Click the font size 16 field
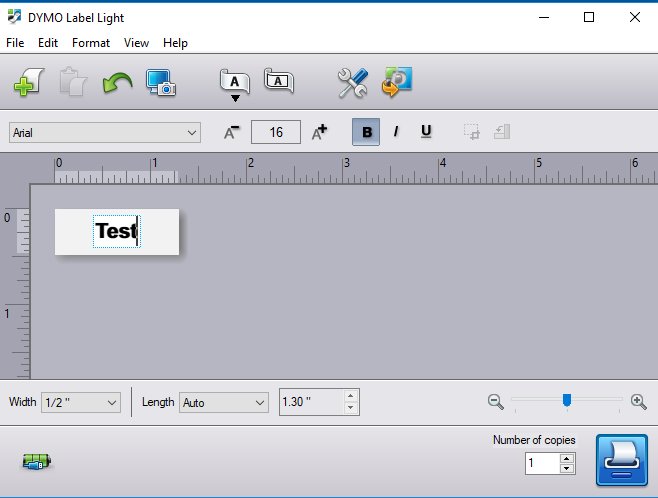The image size is (658, 498). tap(276, 132)
